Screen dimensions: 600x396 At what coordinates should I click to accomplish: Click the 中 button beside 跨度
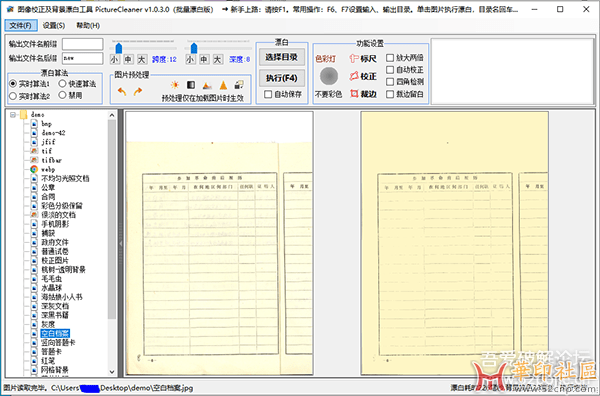(x=128, y=59)
